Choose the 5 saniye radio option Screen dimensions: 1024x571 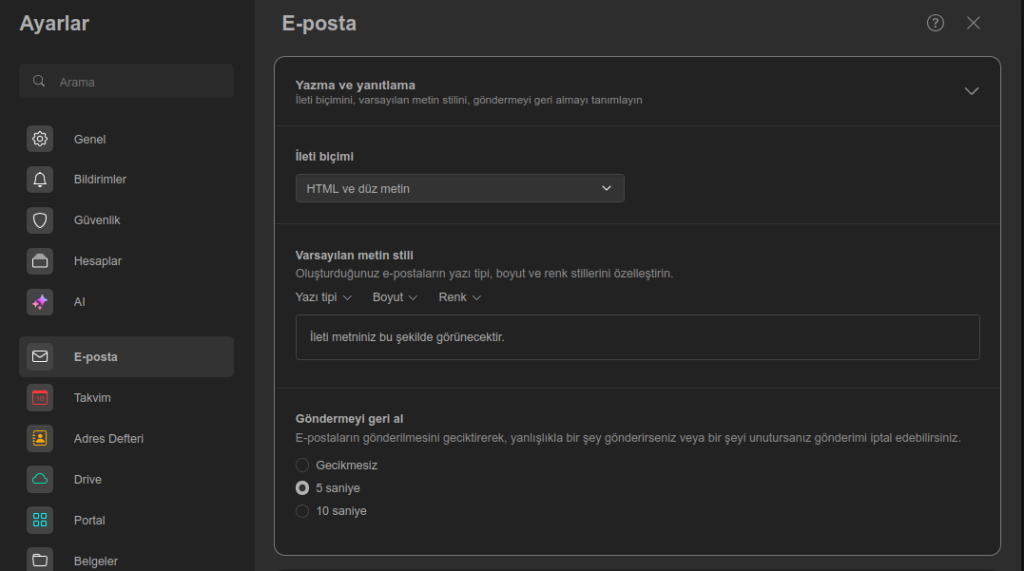[303, 488]
